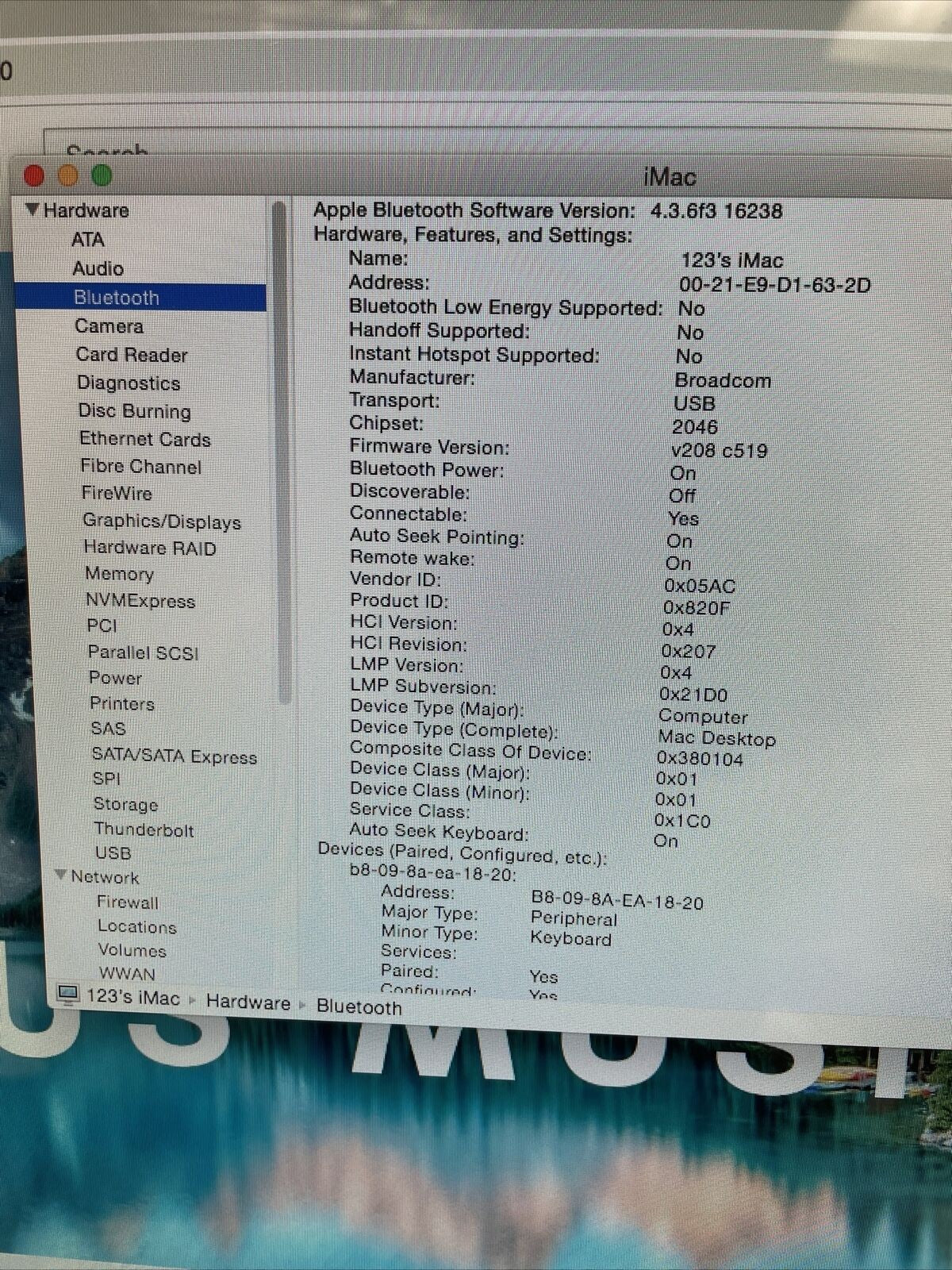Select SAS in the sidebar
This screenshot has width=952, height=1270.
pyautogui.click(x=108, y=728)
